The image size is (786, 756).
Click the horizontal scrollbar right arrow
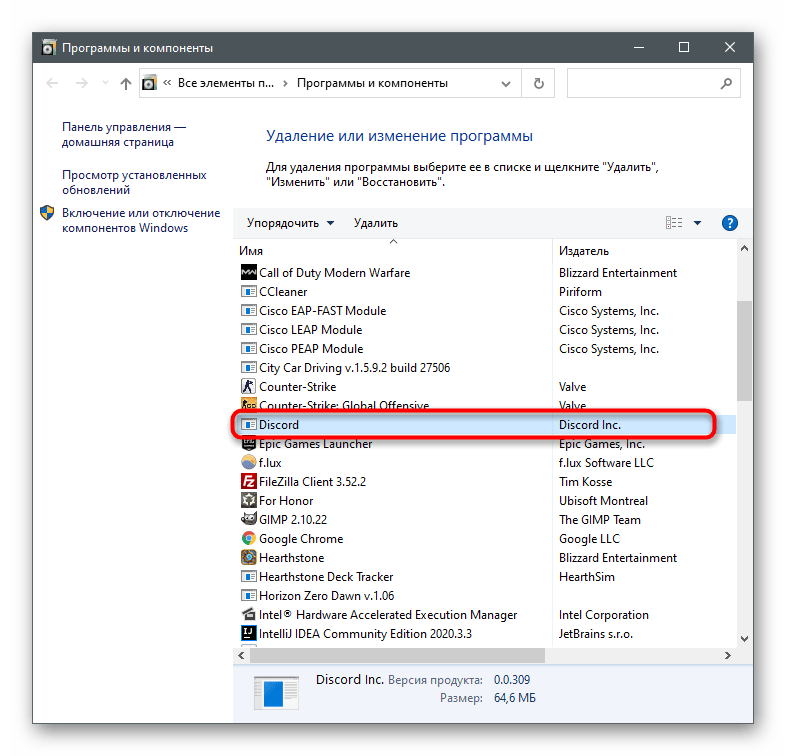point(727,655)
